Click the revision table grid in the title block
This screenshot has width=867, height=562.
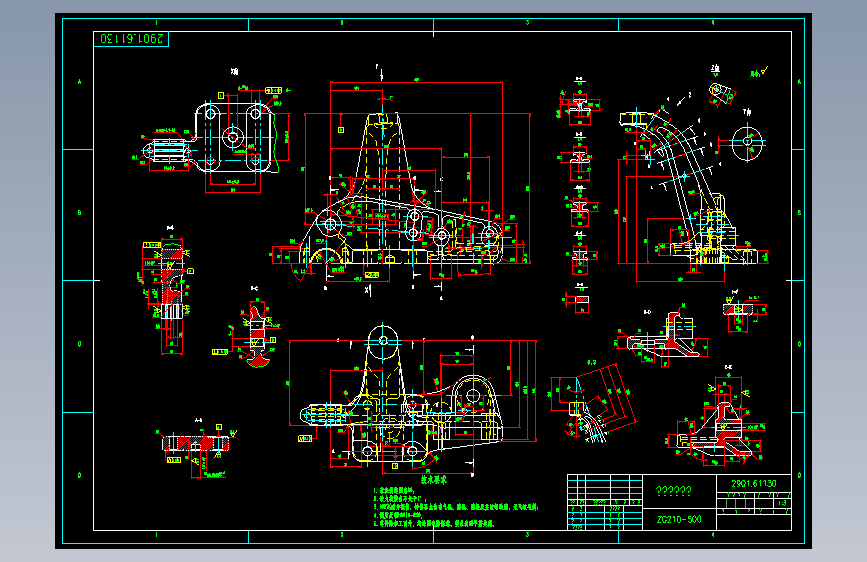pos(605,502)
